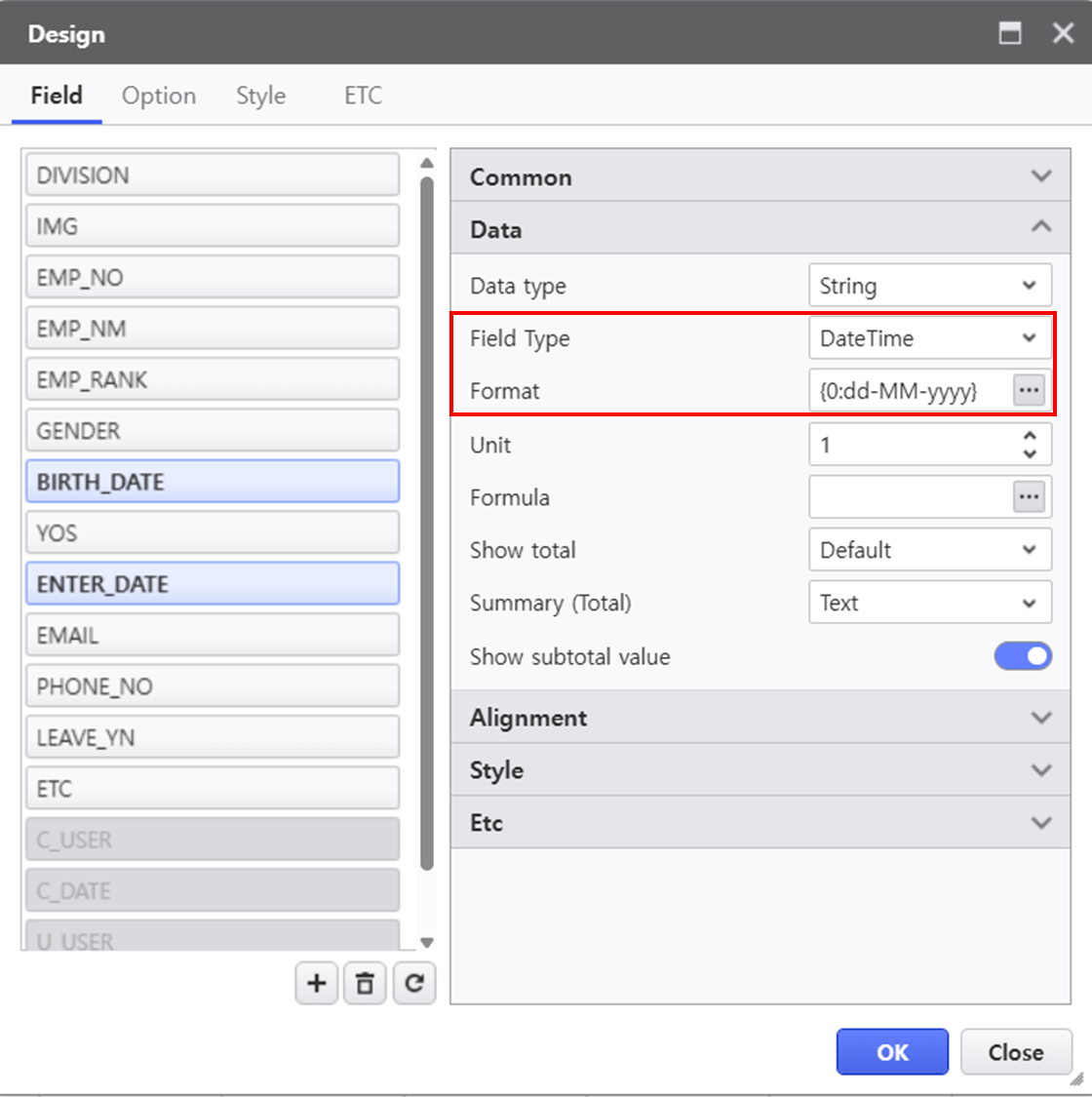This screenshot has width=1092, height=1097.
Task: Collapse the Data section
Action: 760,229
